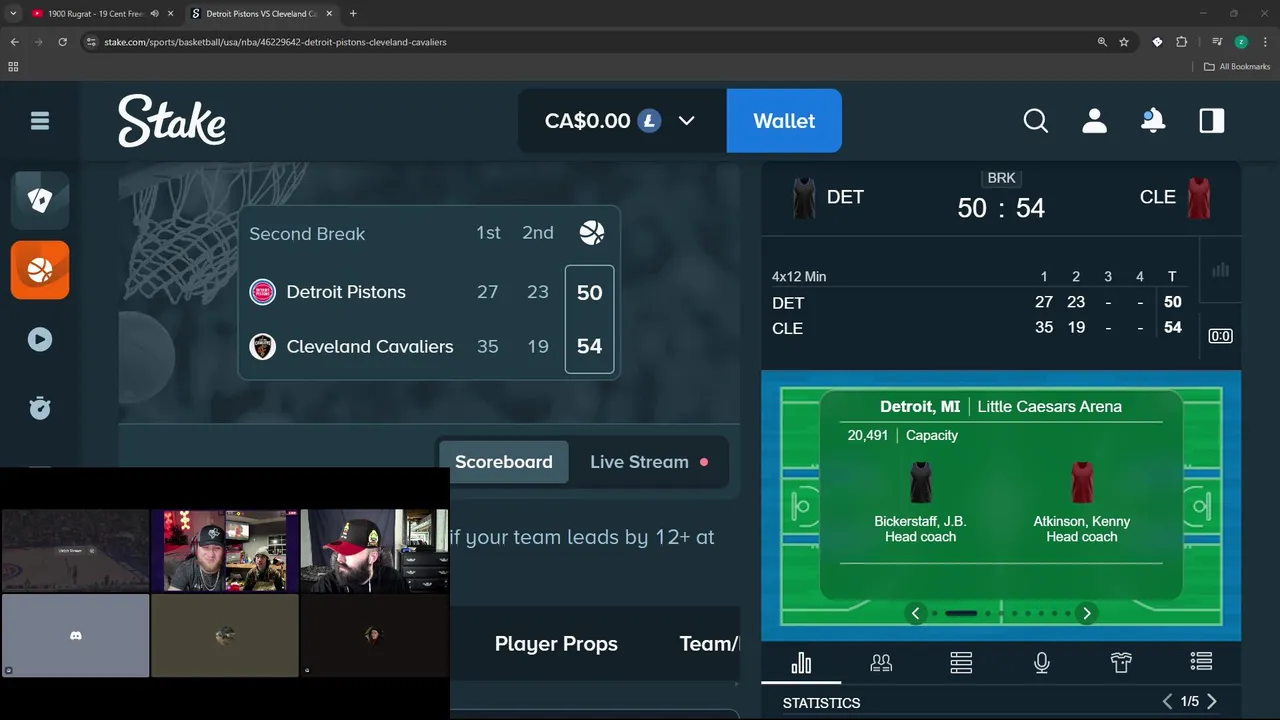Click the Little Caesars Arena label
This screenshot has width=1280, height=720.
1049,407
